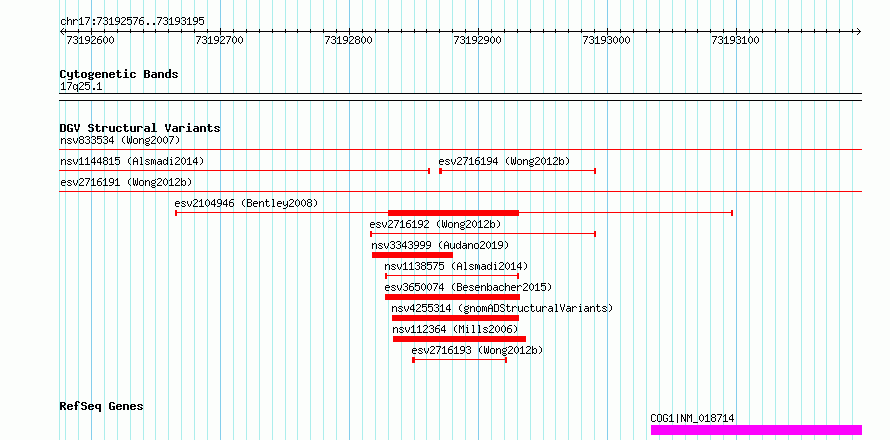Image resolution: width=890 pixels, height=440 pixels.
Task: Click nsv112364 (Mills2006) variant label
Action: [x=455, y=329]
